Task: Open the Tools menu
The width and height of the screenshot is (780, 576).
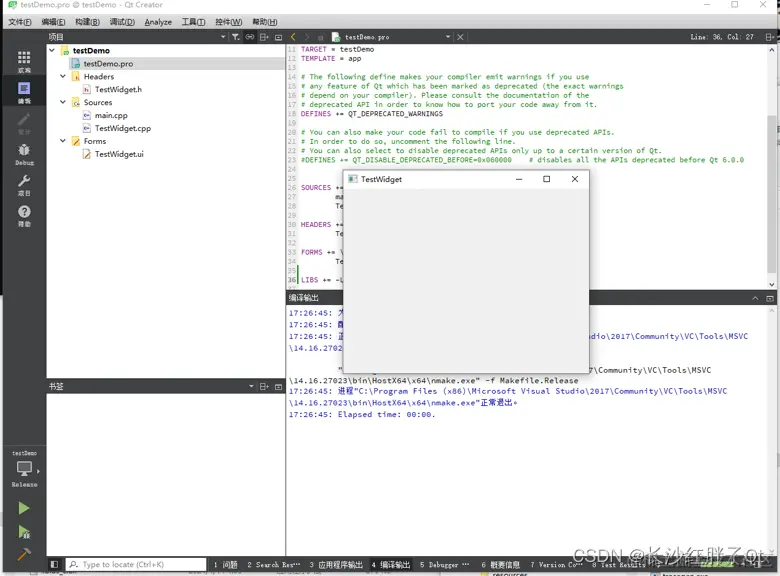Action: pos(193,22)
